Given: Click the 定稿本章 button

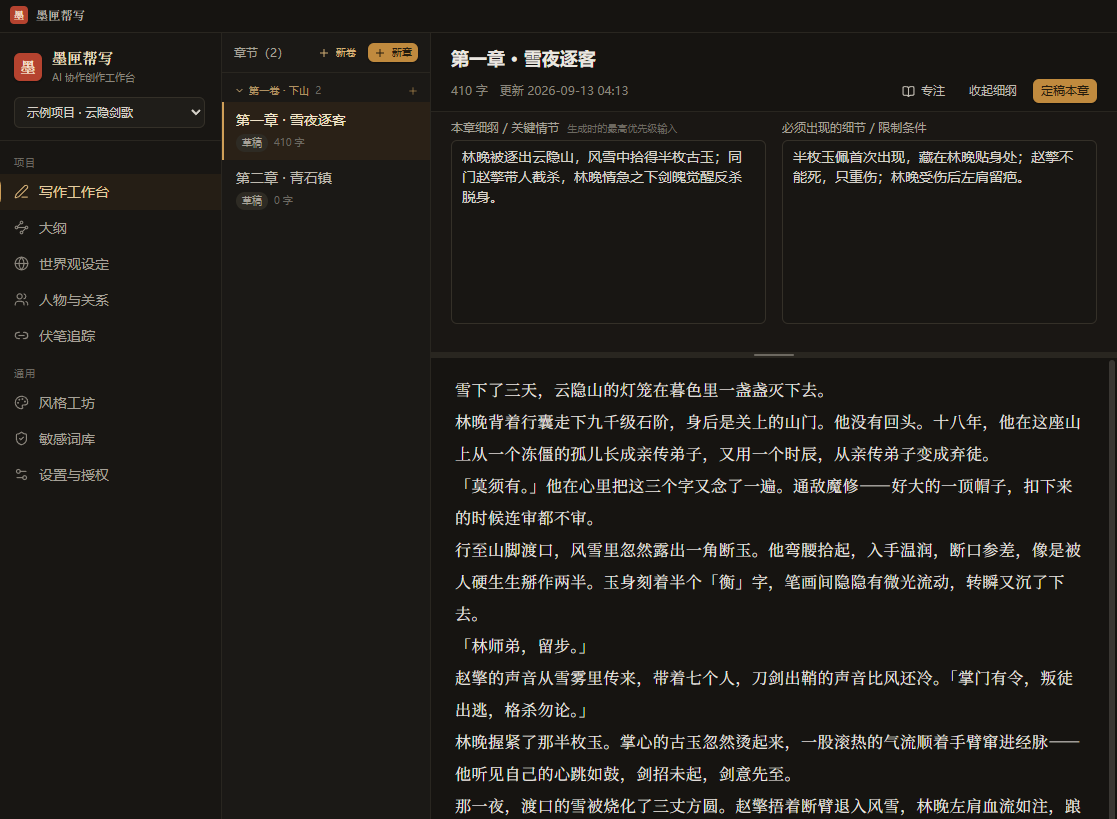Looking at the screenshot, I should (x=1064, y=91).
